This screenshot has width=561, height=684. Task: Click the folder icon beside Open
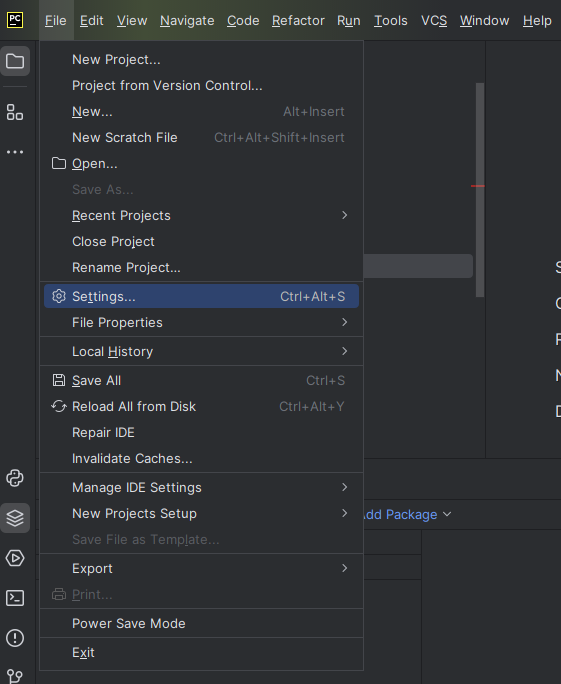click(58, 164)
